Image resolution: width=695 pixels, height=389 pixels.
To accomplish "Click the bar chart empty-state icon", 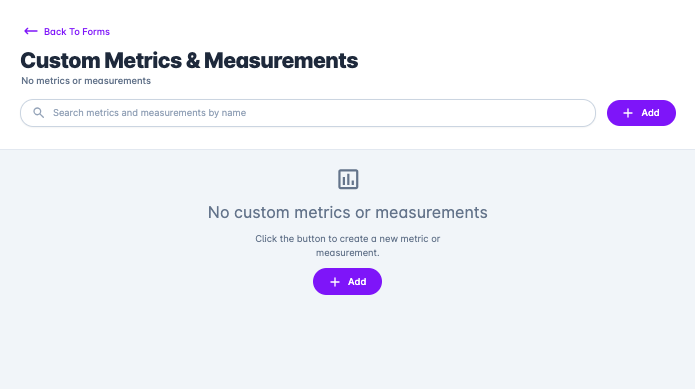I will (348, 179).
